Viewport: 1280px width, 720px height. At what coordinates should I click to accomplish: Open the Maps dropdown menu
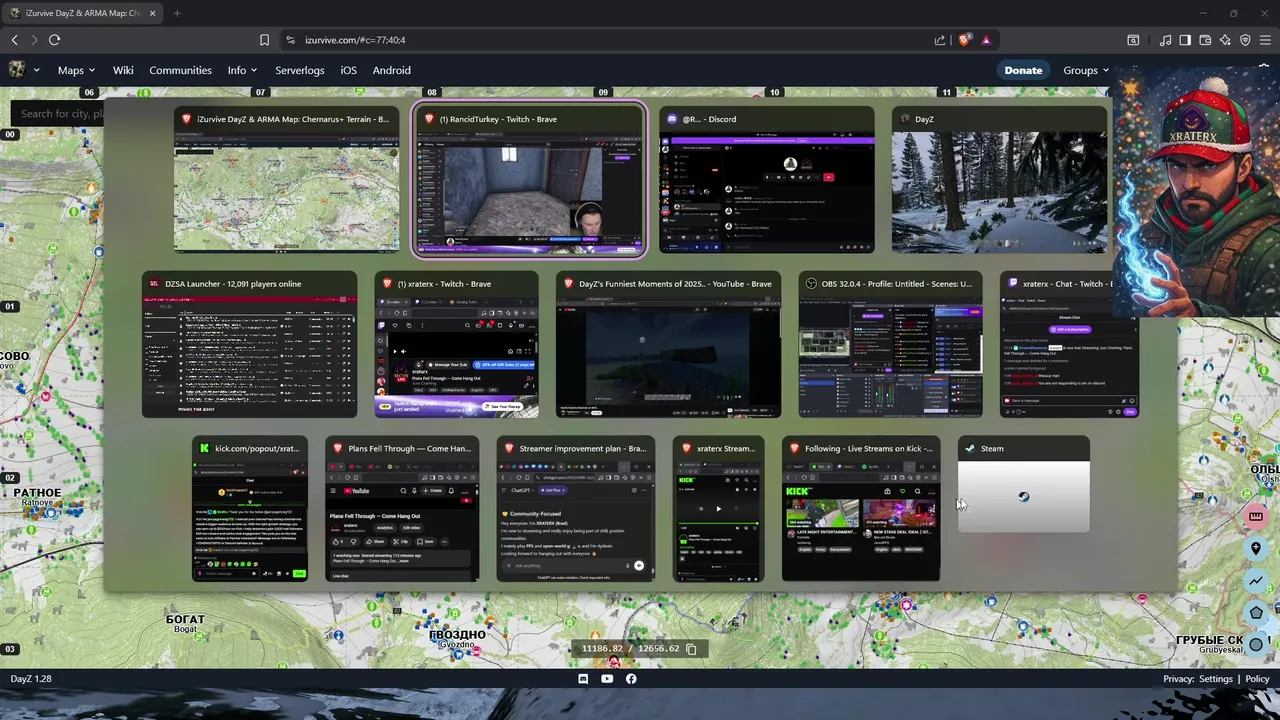pos(76,71)
